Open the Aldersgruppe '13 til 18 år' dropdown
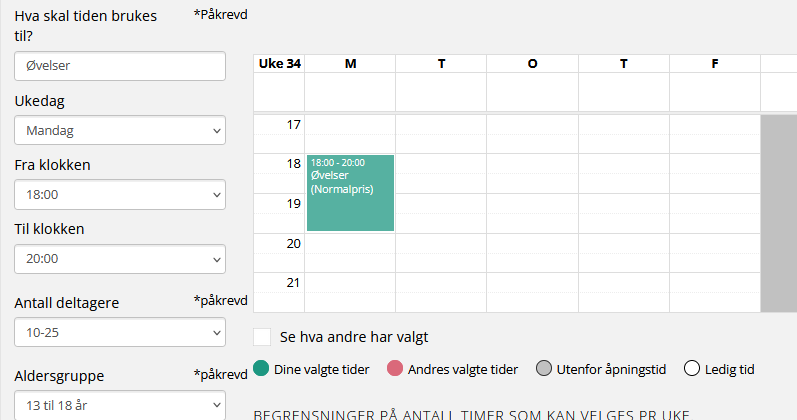The width and height of the screenshot is (797, 420). 120,405
